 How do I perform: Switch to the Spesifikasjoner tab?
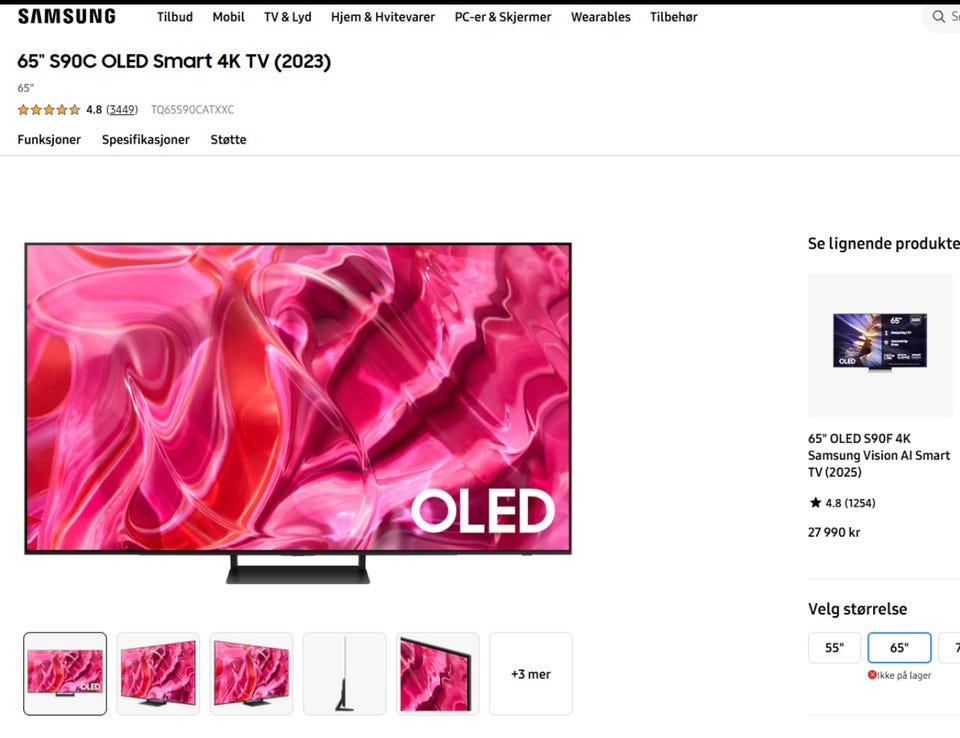point(146,140)
